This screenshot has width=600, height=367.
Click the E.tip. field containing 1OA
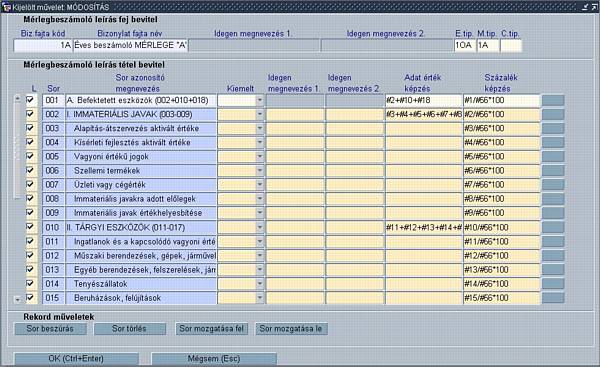(465, 45)
